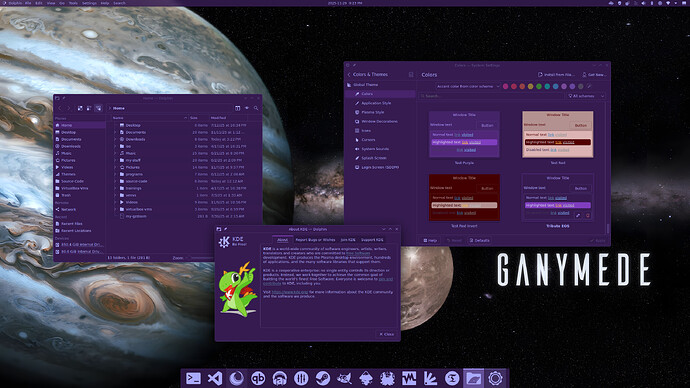Open System Settings gear in dock
Viewport: 690px width, 388px height.
[495, 378]
